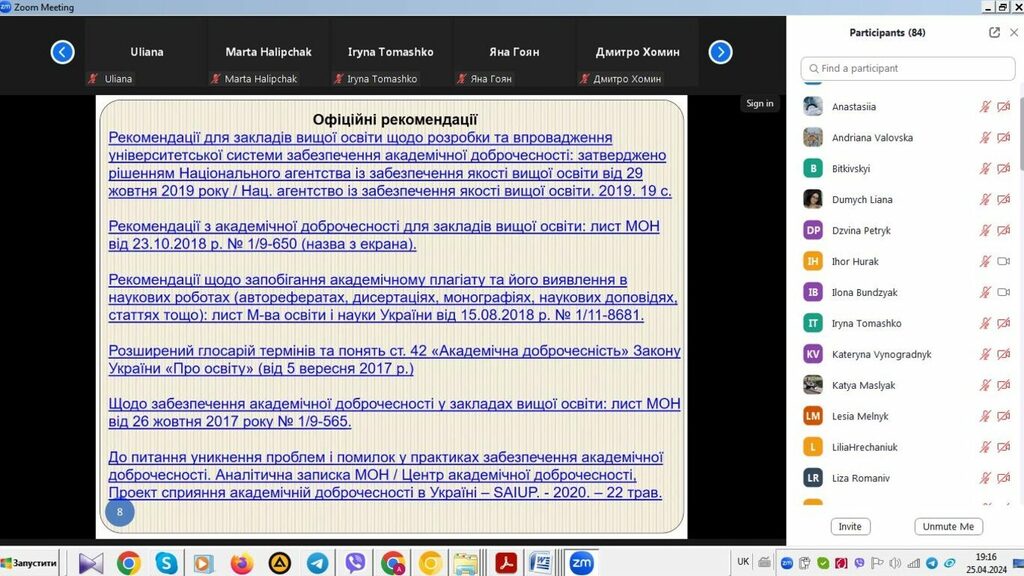Open Telegram from the taskbar
Image resolution: width=1024 pixels, height=576 pixels.
(x=317, y=563)
